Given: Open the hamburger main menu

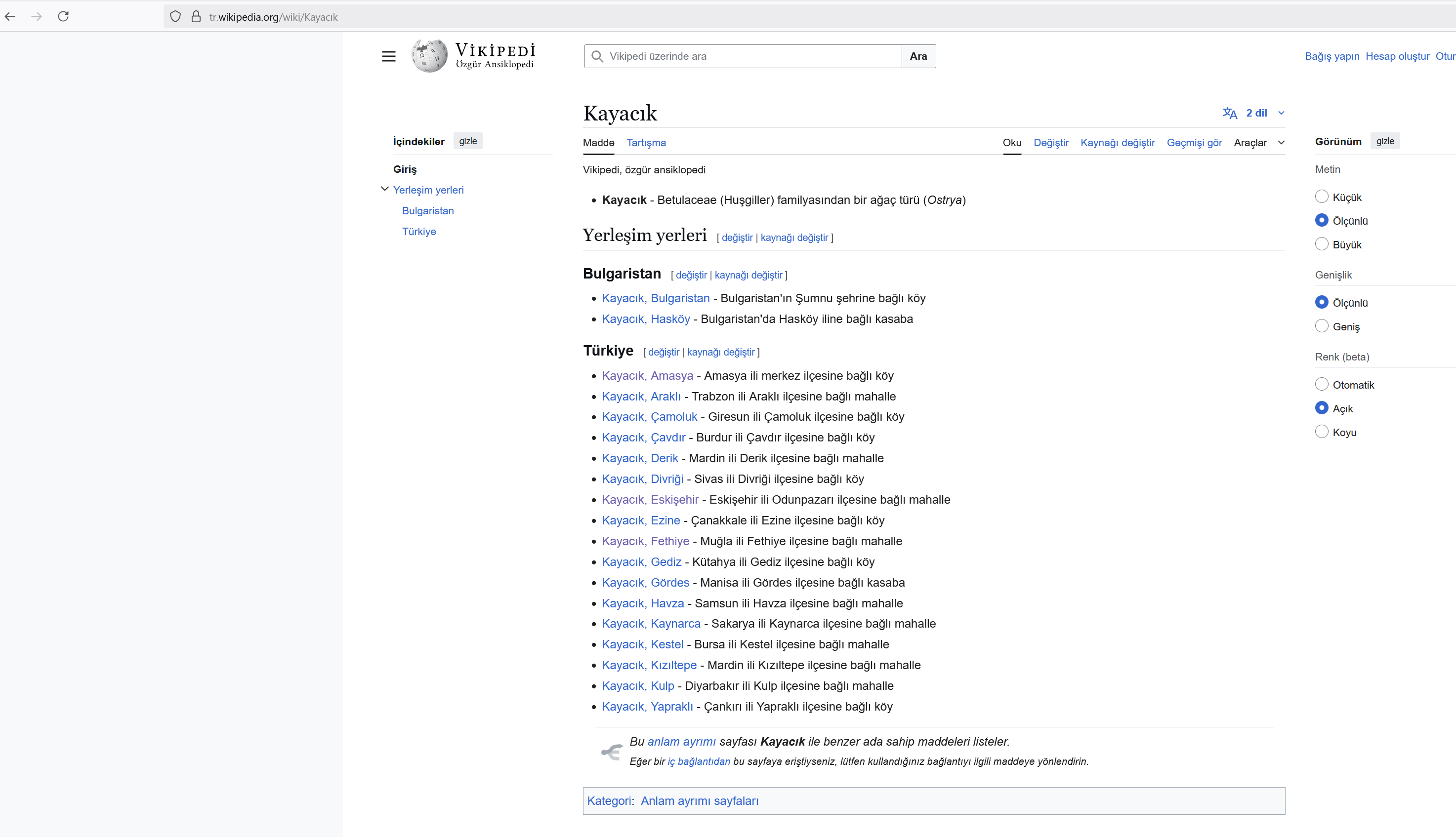Looking at the screenshot, I should tap(389, 56).
